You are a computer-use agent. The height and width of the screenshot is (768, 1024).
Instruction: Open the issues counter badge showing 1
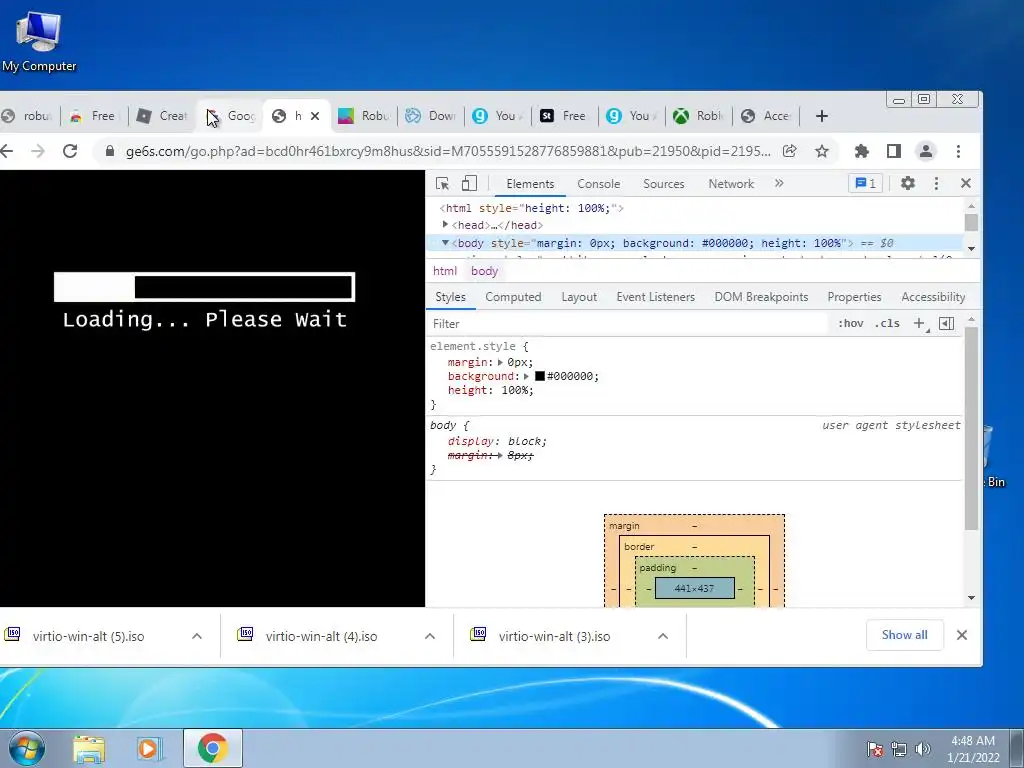(x=865, y=184)
